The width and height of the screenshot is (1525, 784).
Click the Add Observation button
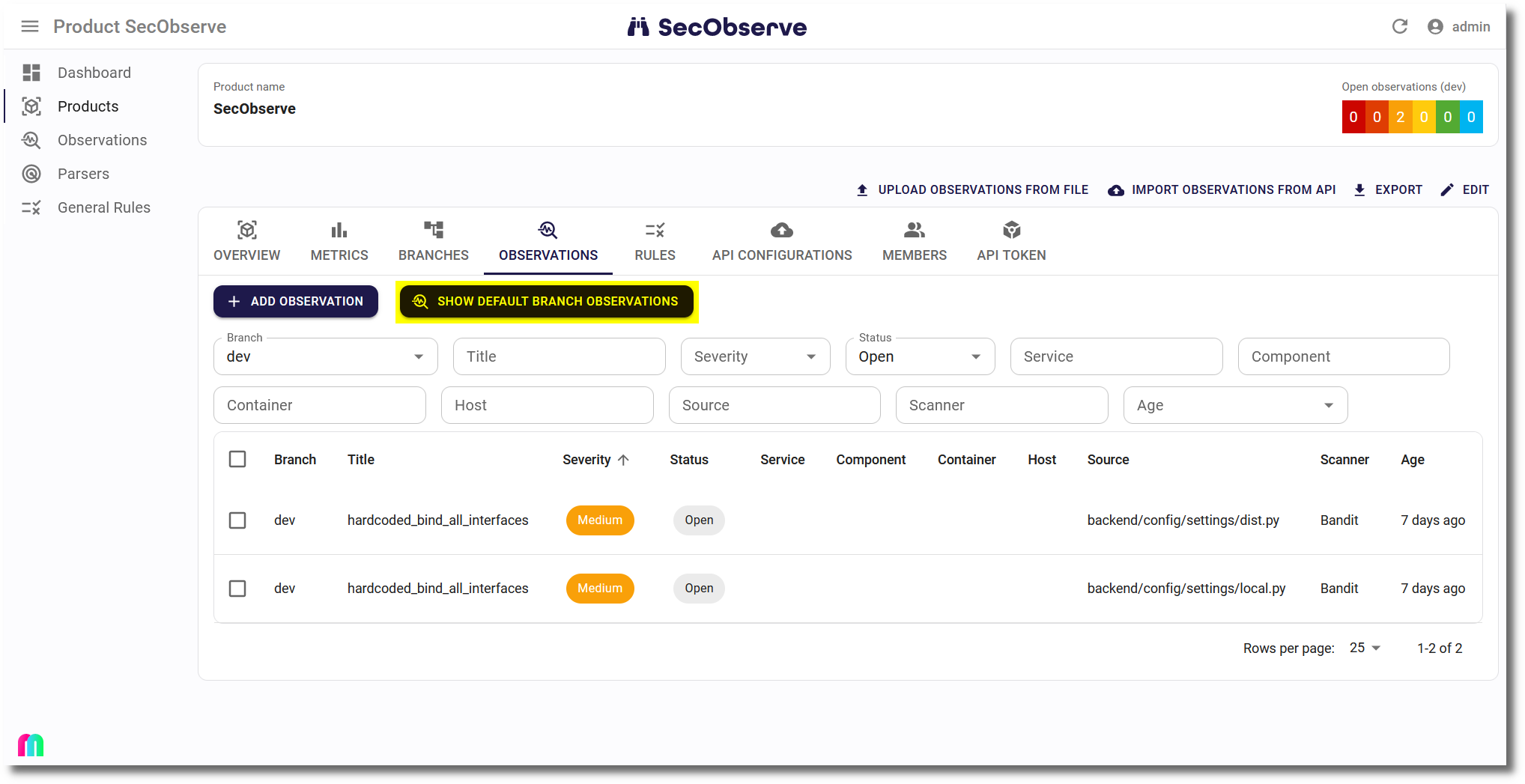point(295,301)
